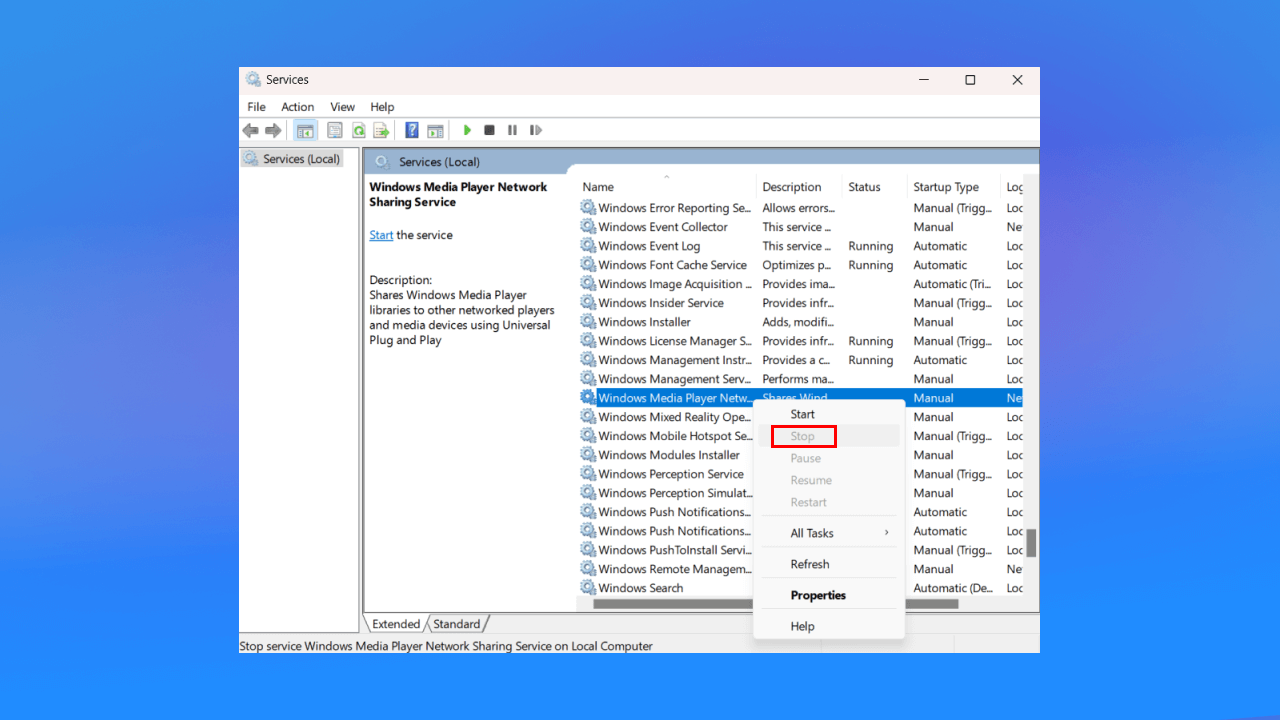
Task: Select the Windows Management Instr... row
Action: 802,360
